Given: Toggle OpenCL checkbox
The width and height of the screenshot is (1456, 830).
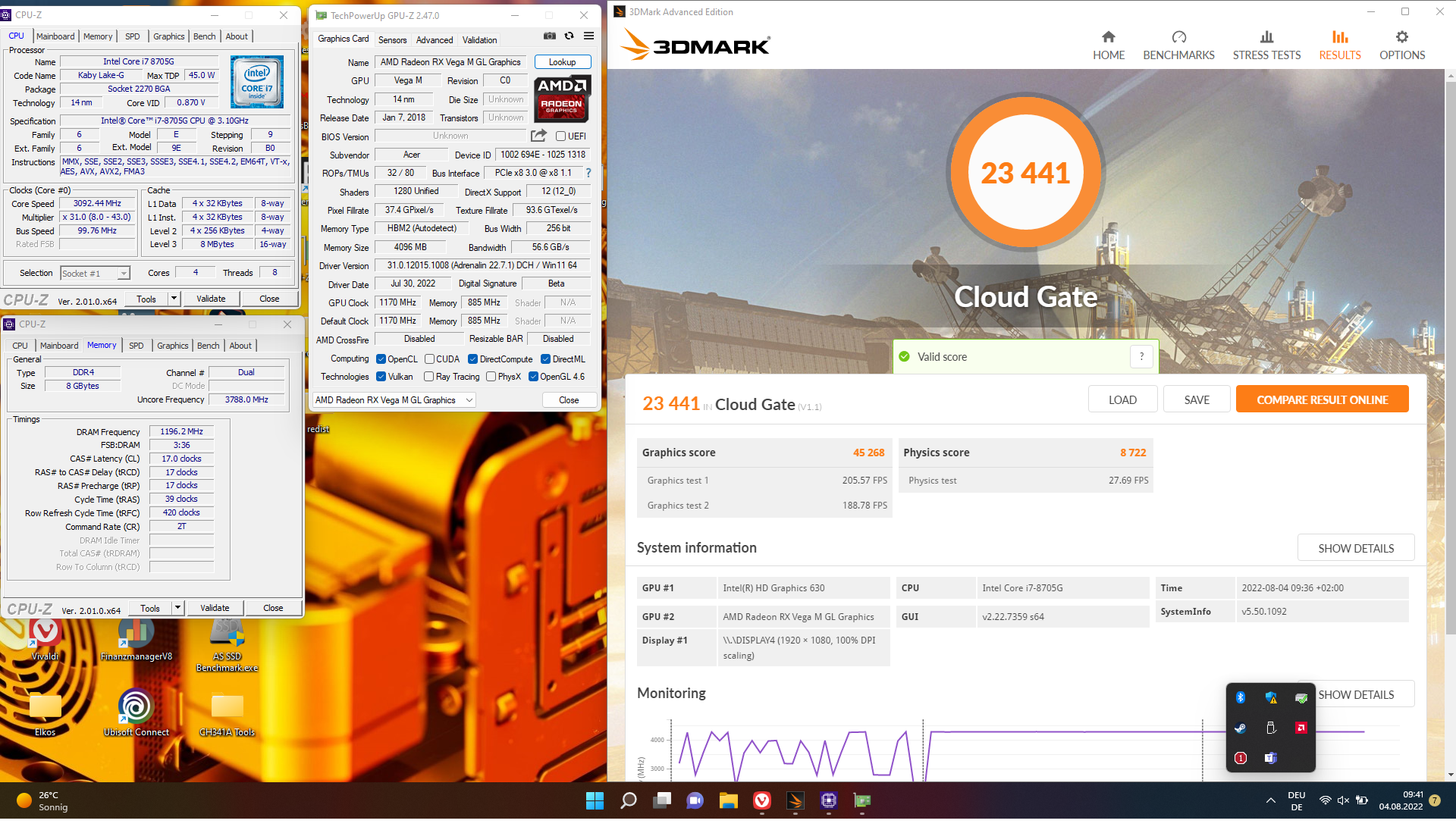Looking at the screenshot, I should point(381,359).
